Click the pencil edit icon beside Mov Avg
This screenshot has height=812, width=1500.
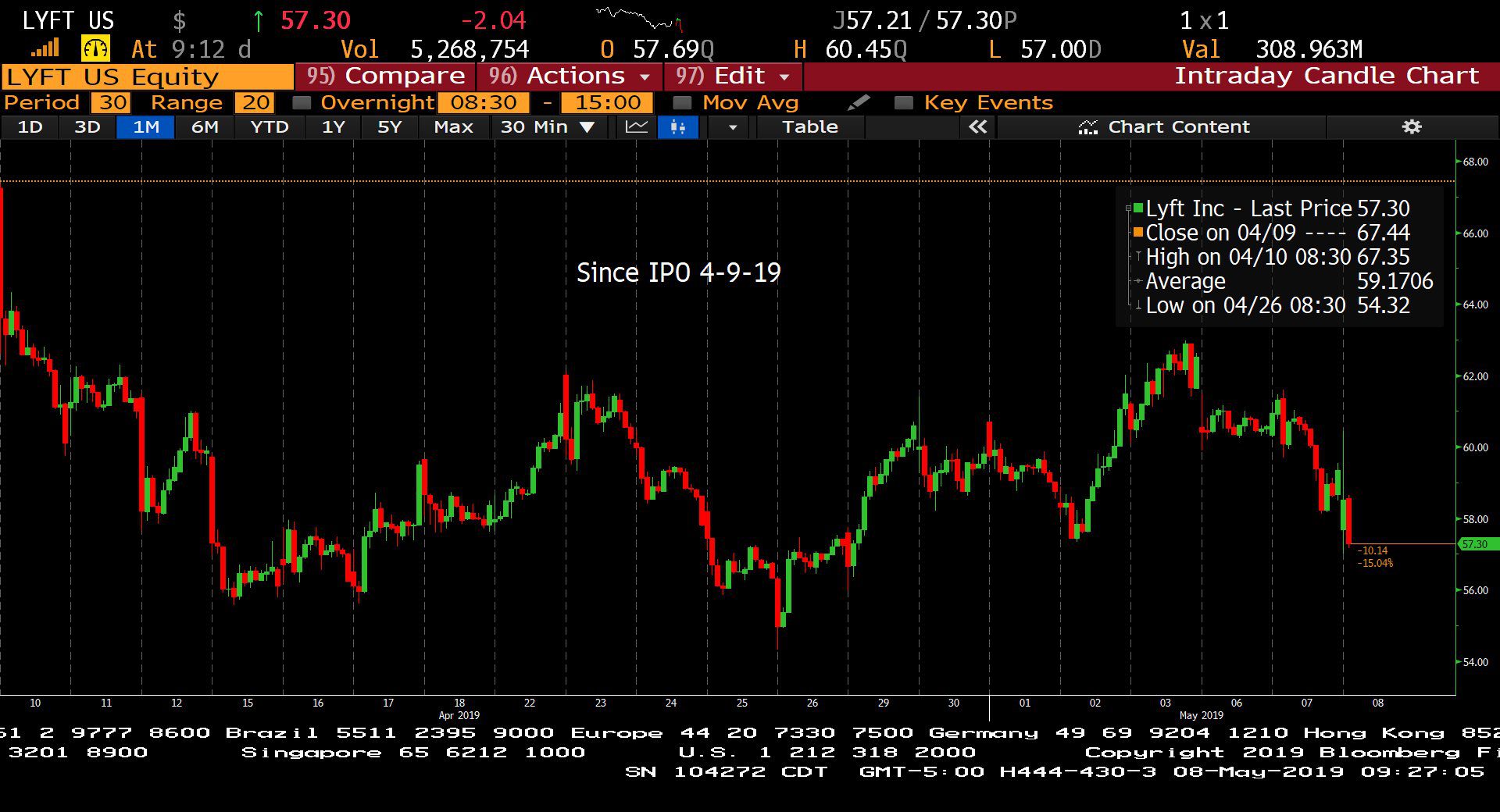click(859, 102)
